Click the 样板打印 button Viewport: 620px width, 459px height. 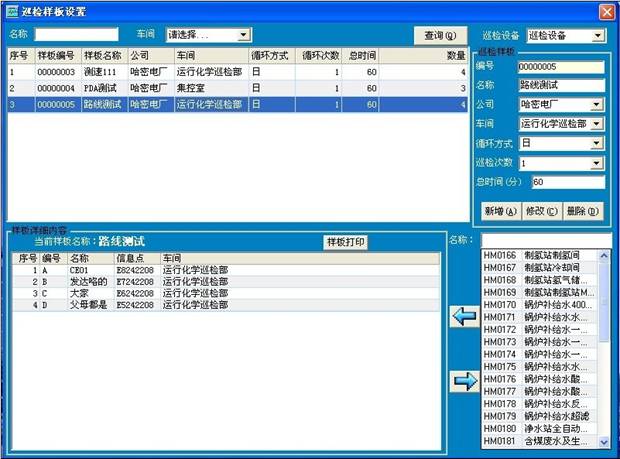click(x=345, y=242)
